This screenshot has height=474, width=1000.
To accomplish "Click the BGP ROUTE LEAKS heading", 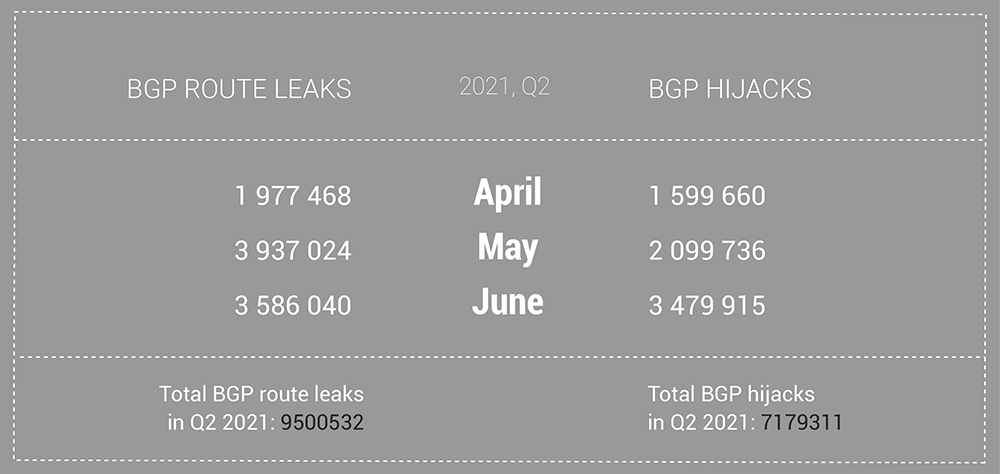I will 239,89.
